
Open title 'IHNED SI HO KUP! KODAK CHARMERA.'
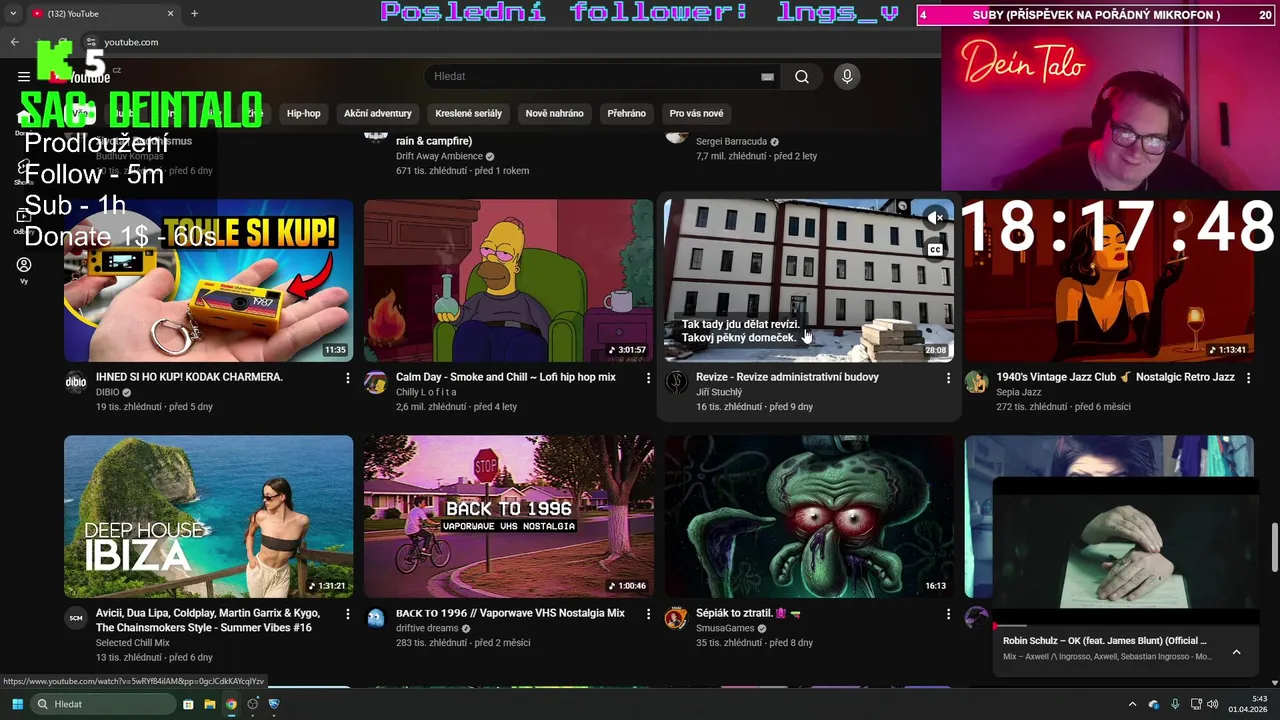pos(189,377)
